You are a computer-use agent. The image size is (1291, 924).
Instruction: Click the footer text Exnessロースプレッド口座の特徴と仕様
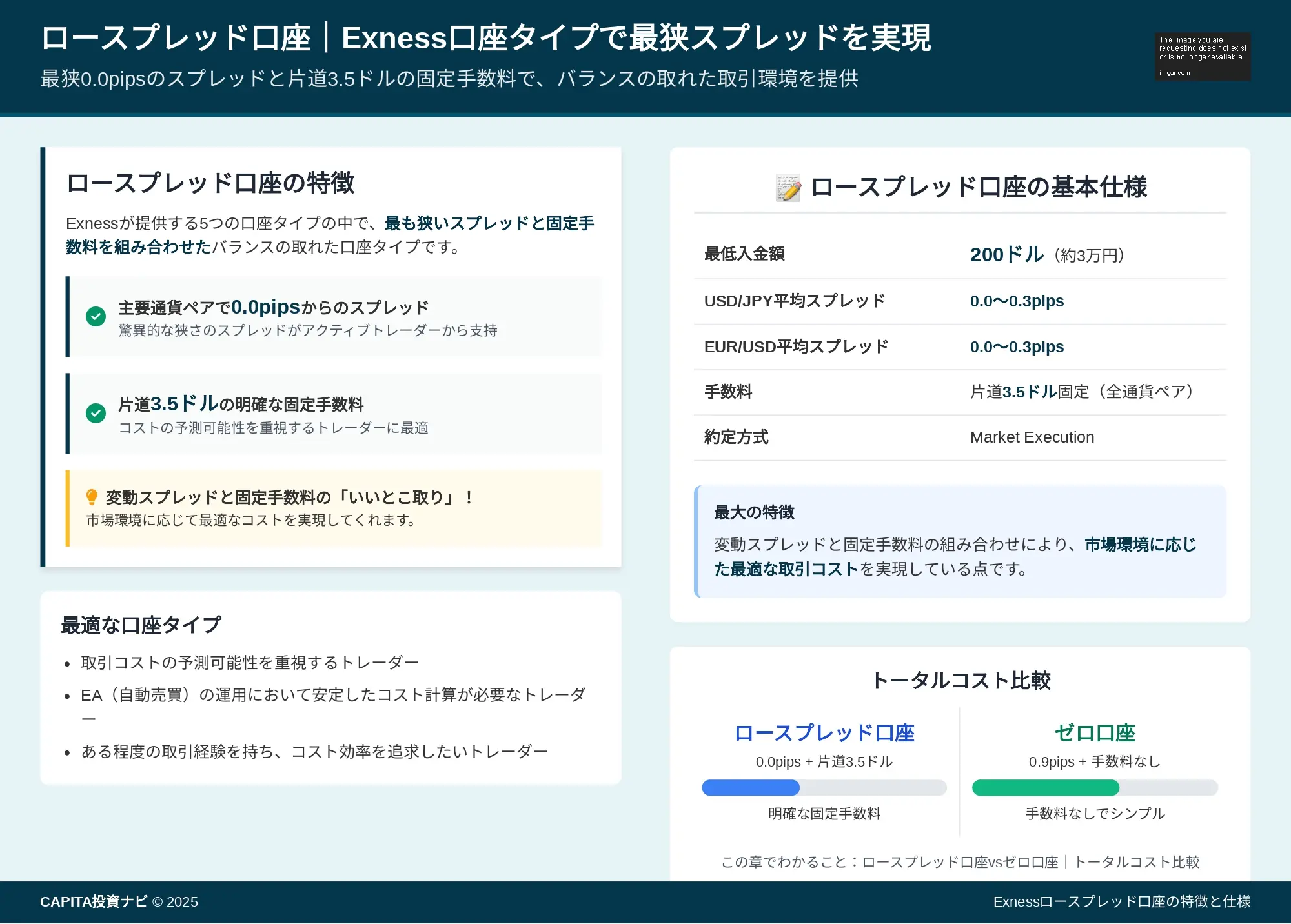click(1122, 901)
